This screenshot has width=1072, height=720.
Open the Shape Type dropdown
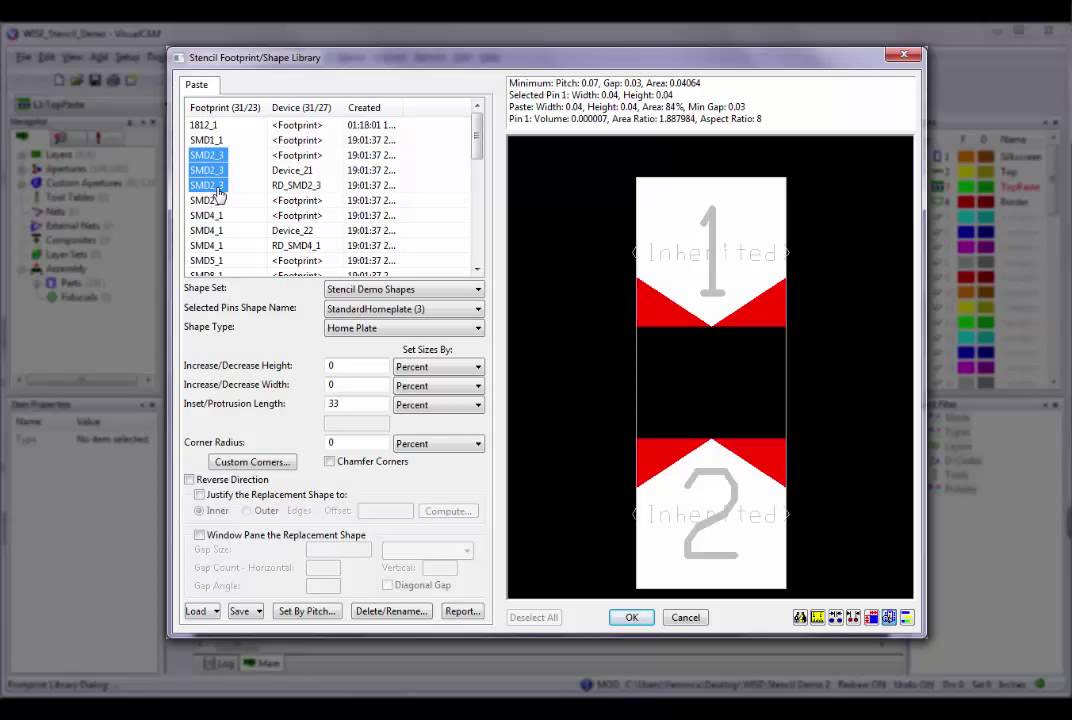click(404, 328)
